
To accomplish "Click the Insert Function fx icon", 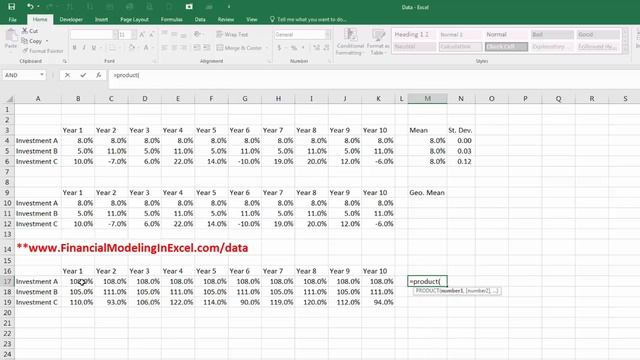I will (98, 75).
